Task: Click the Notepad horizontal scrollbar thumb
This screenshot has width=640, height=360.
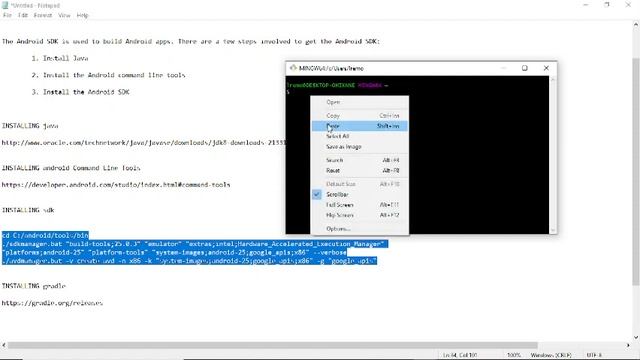Action: point(273,345)
